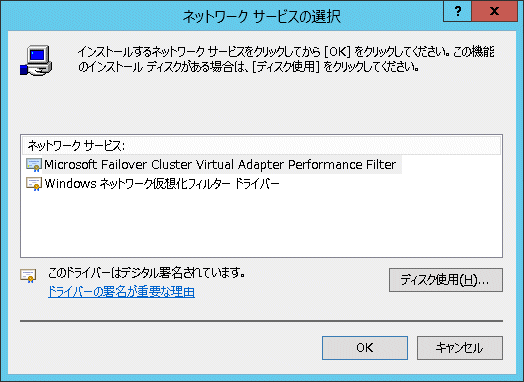Screen dimensions: 524x382
Task: Click the instruction text about installing network services
Action: [x=286, y=59]
